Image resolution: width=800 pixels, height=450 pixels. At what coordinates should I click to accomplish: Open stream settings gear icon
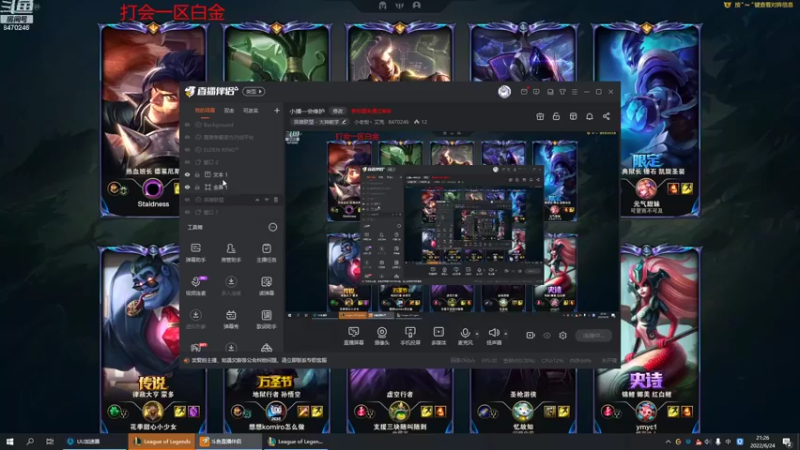[563, 335]
